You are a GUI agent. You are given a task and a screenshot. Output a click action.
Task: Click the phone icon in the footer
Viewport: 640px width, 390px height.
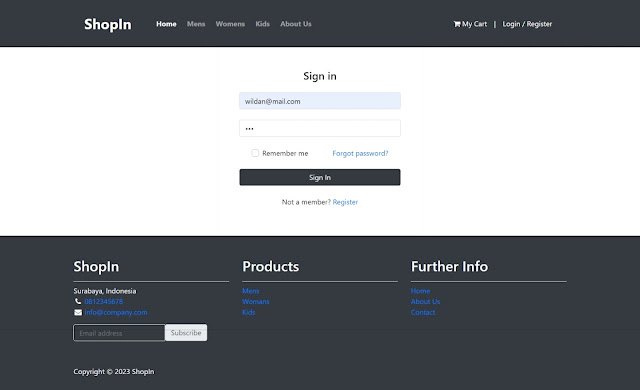78,301
